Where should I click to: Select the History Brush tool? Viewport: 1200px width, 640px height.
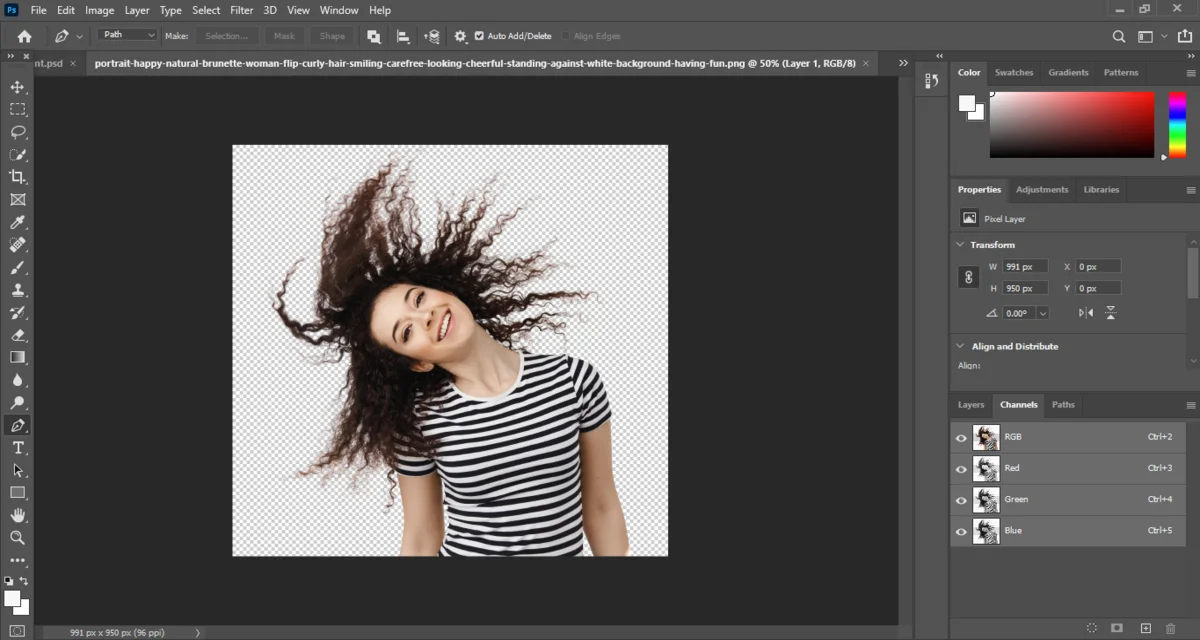click(x=17, y=313)
